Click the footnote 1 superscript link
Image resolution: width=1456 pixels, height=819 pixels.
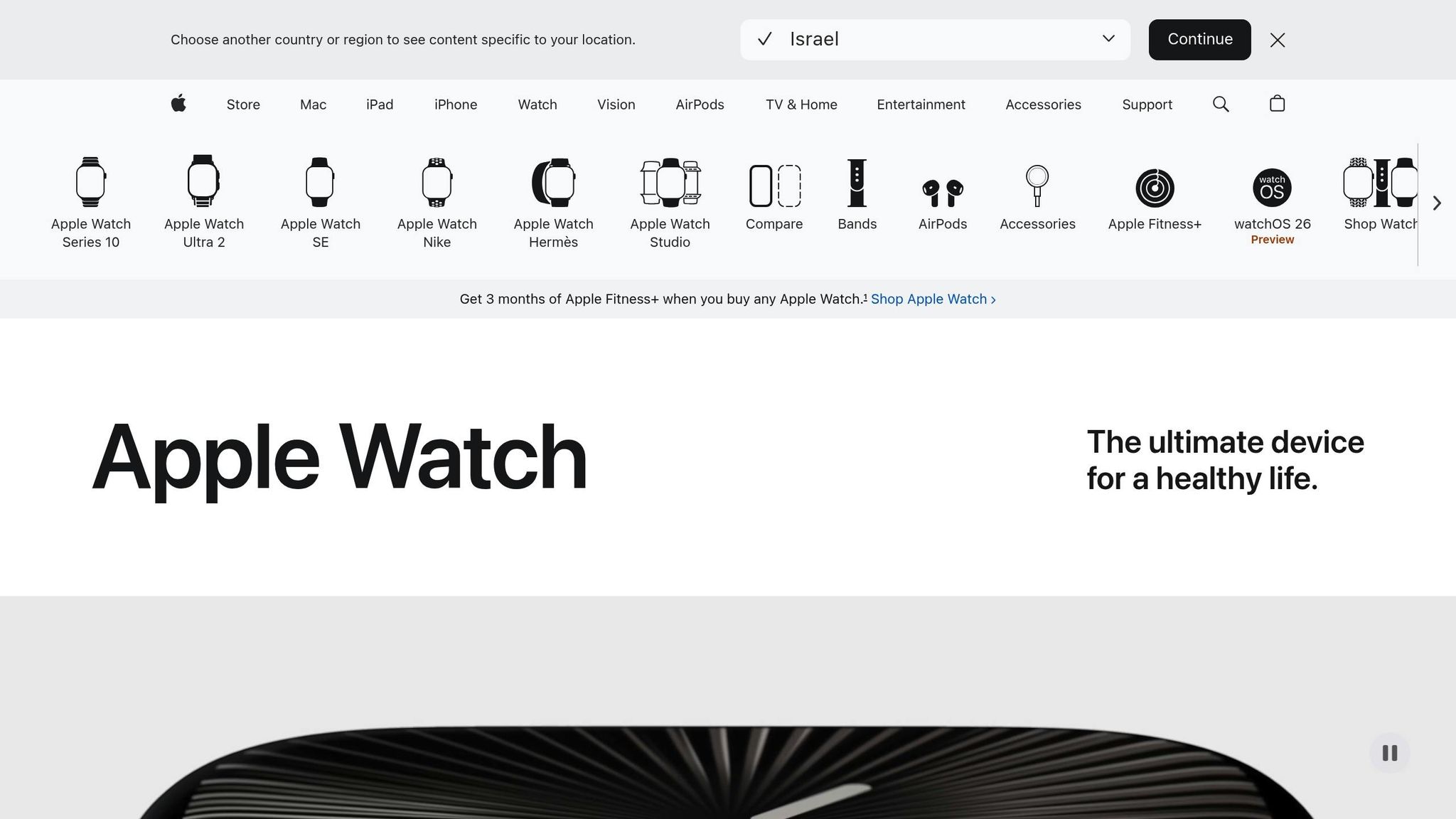(865, 297)
